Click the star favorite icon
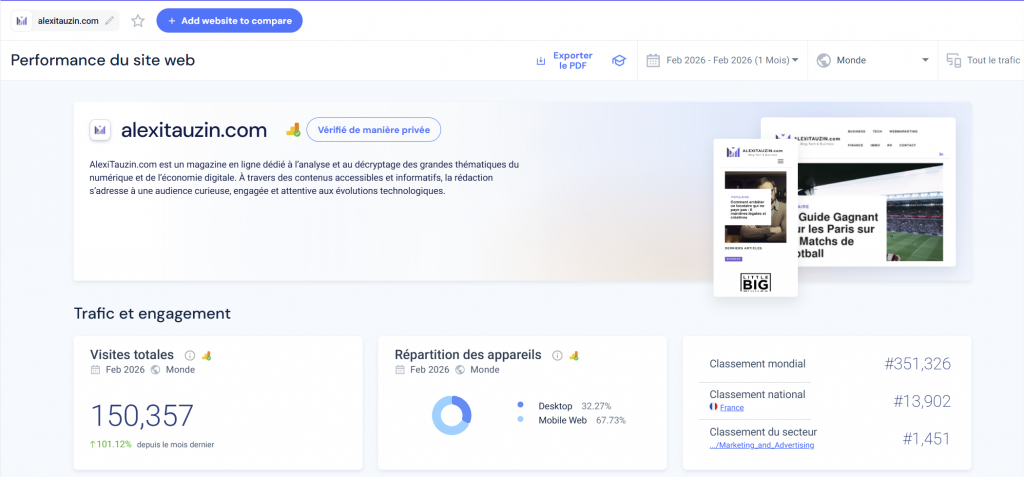Screen dimensions: 1024x477 pyautogui.click(x=138, y=21)
